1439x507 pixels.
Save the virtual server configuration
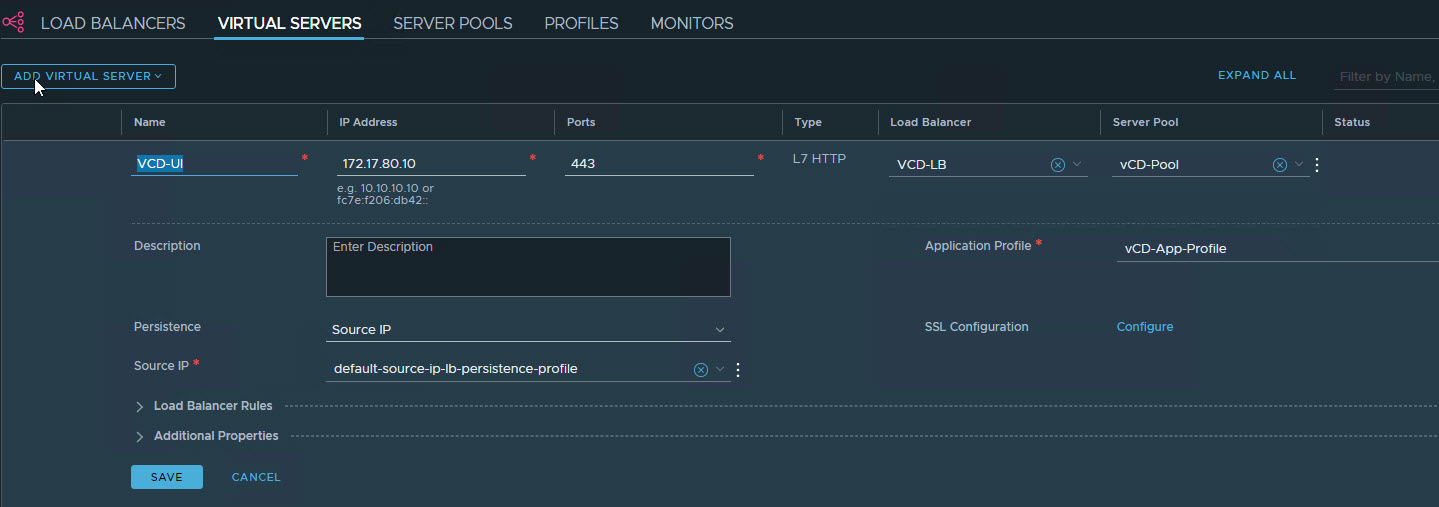[x=166, y=477]
